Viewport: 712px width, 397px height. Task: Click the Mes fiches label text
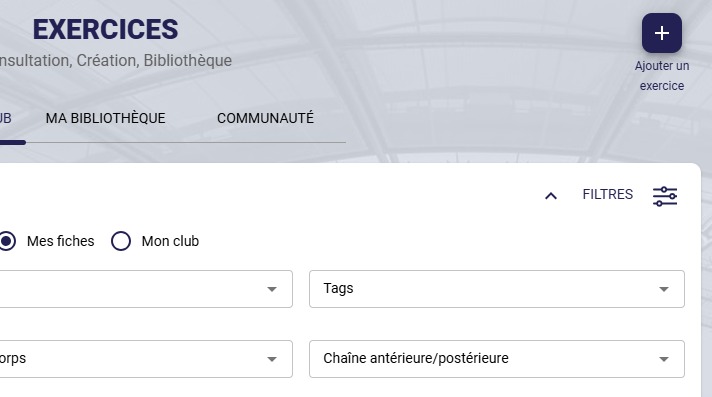(60, 241)
